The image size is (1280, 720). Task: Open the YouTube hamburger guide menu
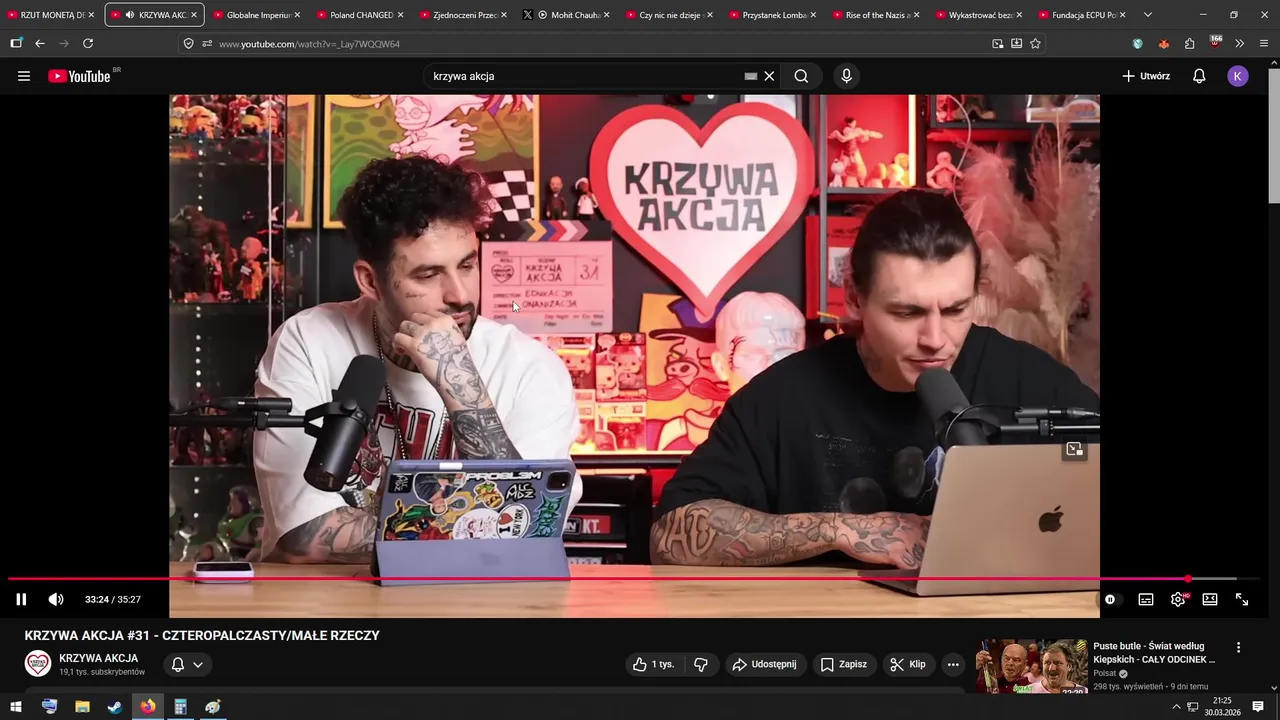pyautogui.click(x=24, y=76)
